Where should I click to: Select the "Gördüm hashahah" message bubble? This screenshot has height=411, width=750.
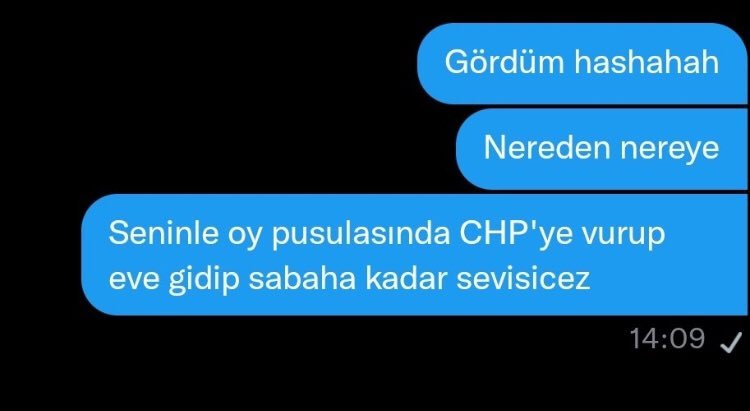click(582, 63)
